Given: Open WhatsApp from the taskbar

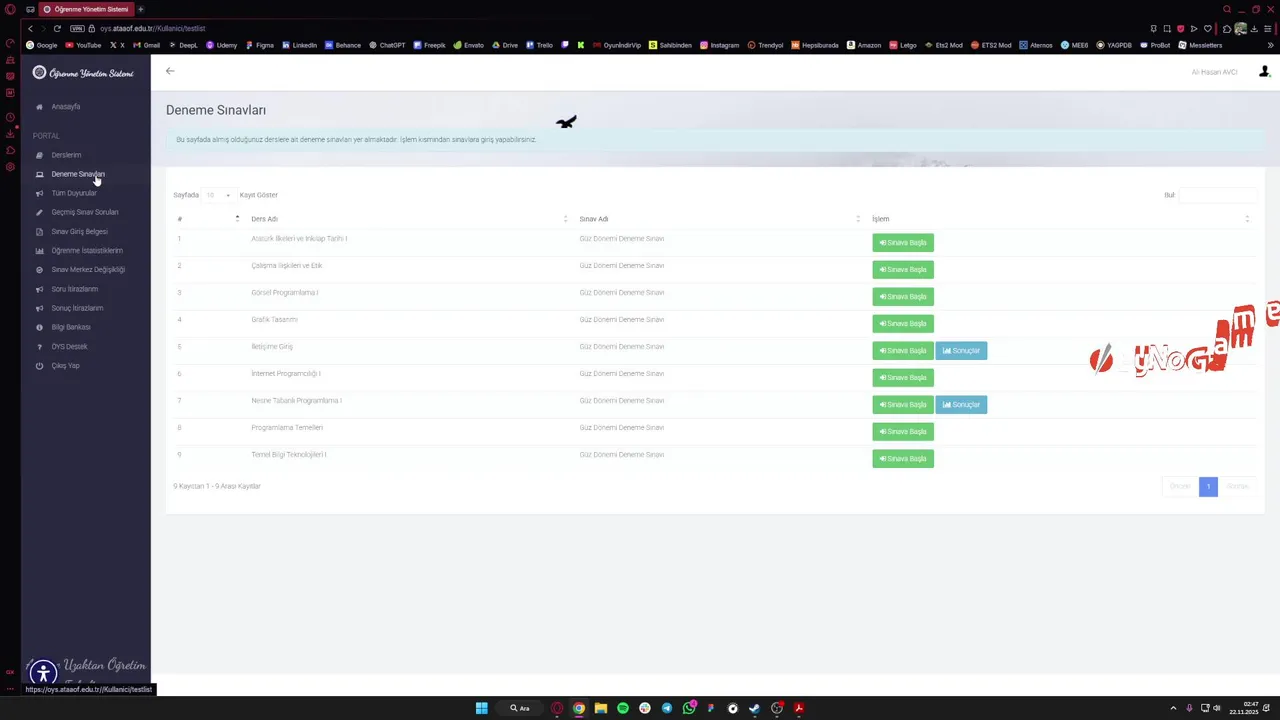Looking at the screenshot, I should (689, 708).
